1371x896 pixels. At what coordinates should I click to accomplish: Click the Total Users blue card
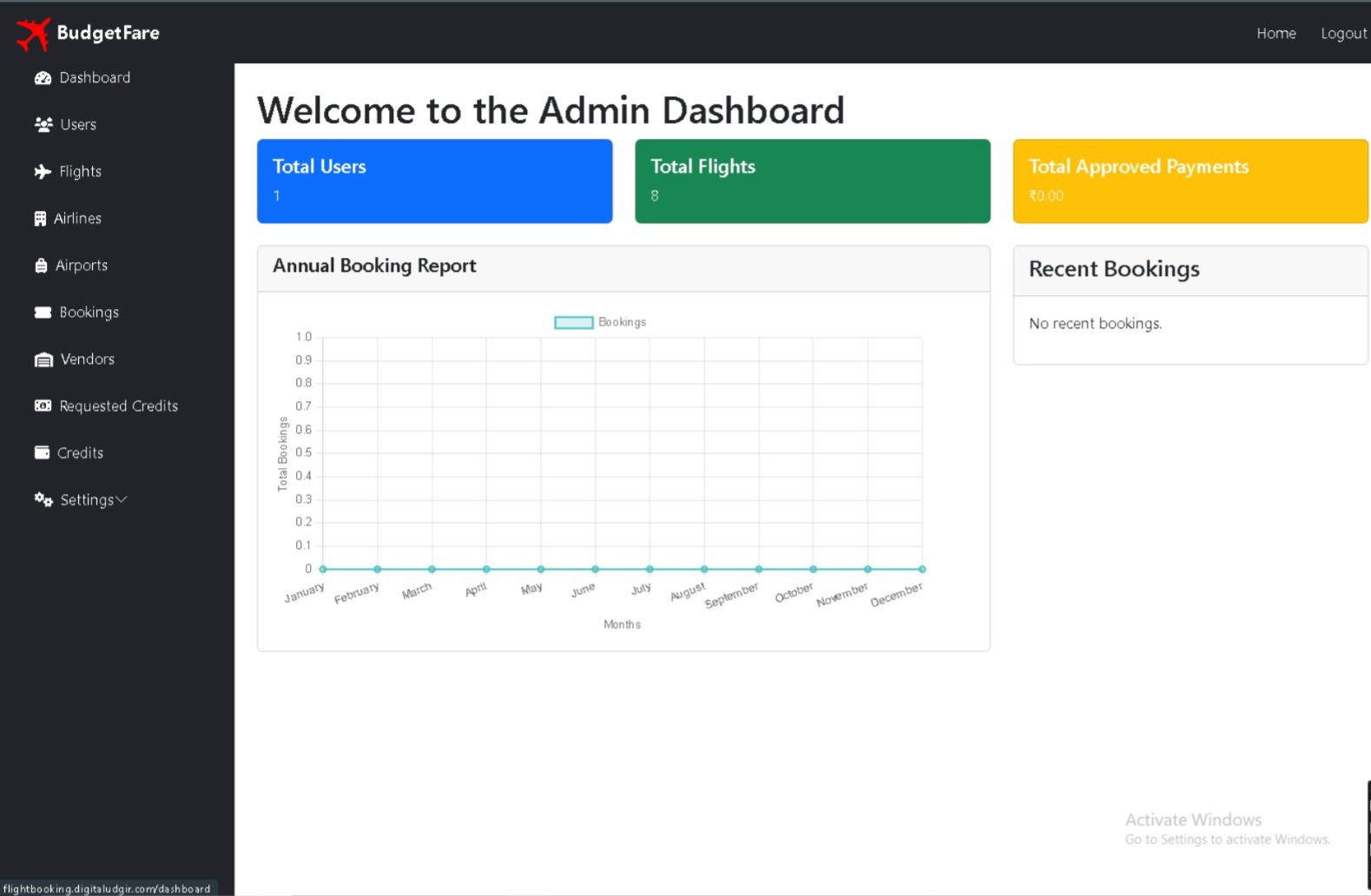[434, 181]
